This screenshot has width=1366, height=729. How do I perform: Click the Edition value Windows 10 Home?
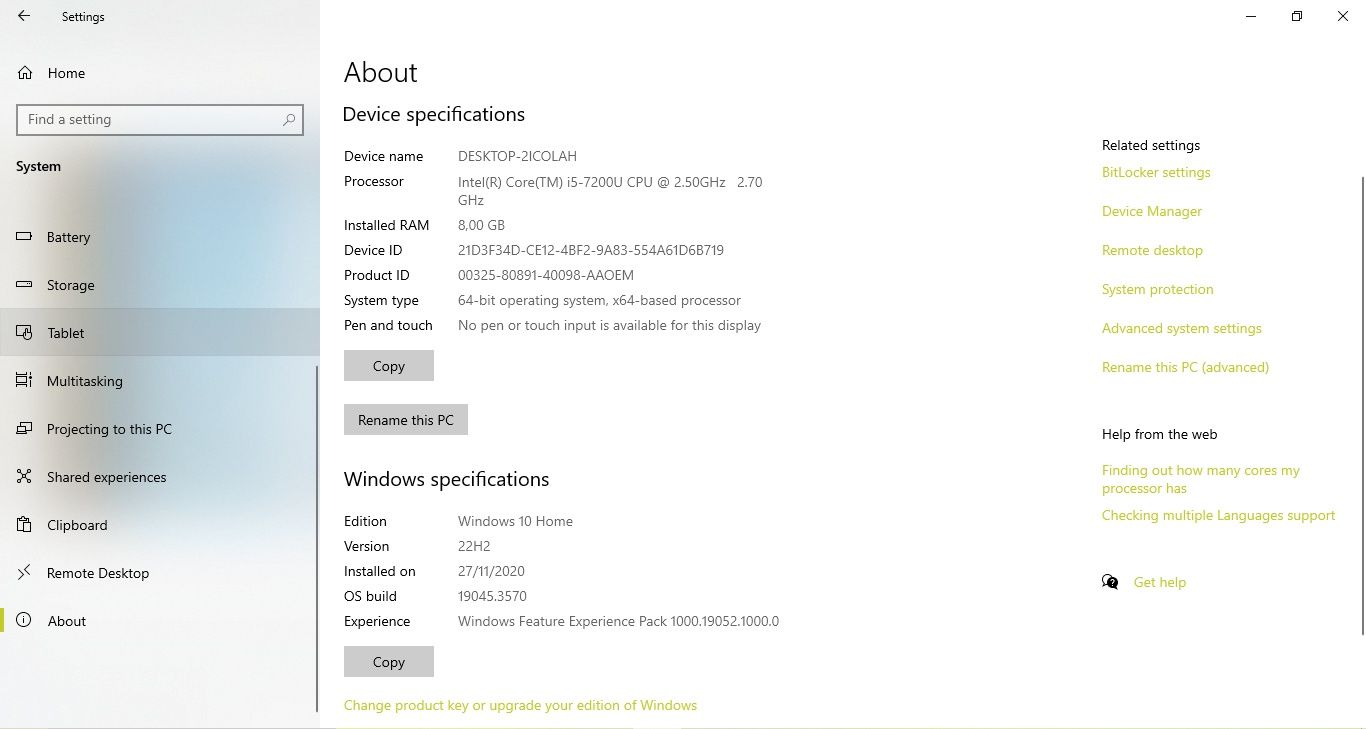click(515, 521)
